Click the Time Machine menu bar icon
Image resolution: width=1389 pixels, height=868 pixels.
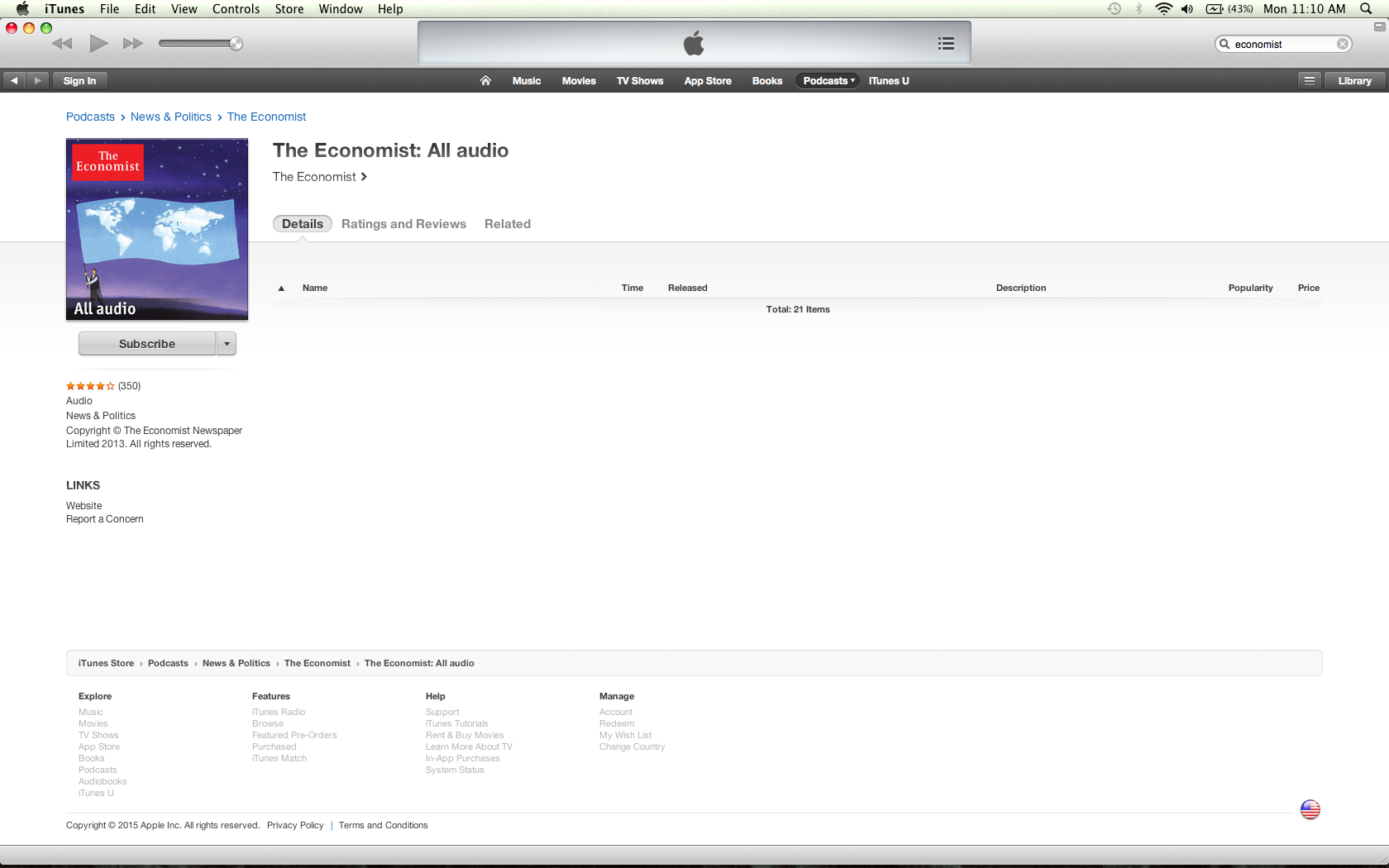pyautogui.click(x=1115, y=9)
